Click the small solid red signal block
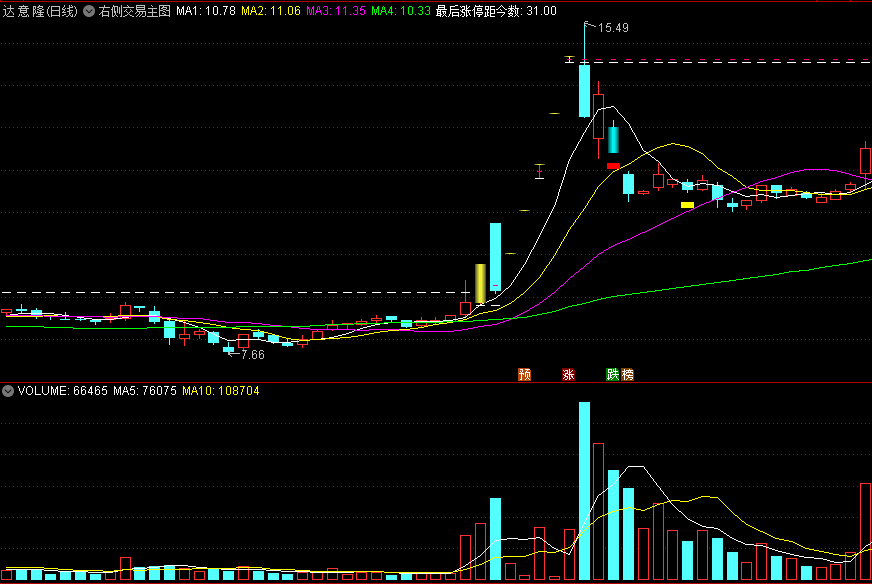This screenshot has height=584, width=872. (x=613, y=166)
